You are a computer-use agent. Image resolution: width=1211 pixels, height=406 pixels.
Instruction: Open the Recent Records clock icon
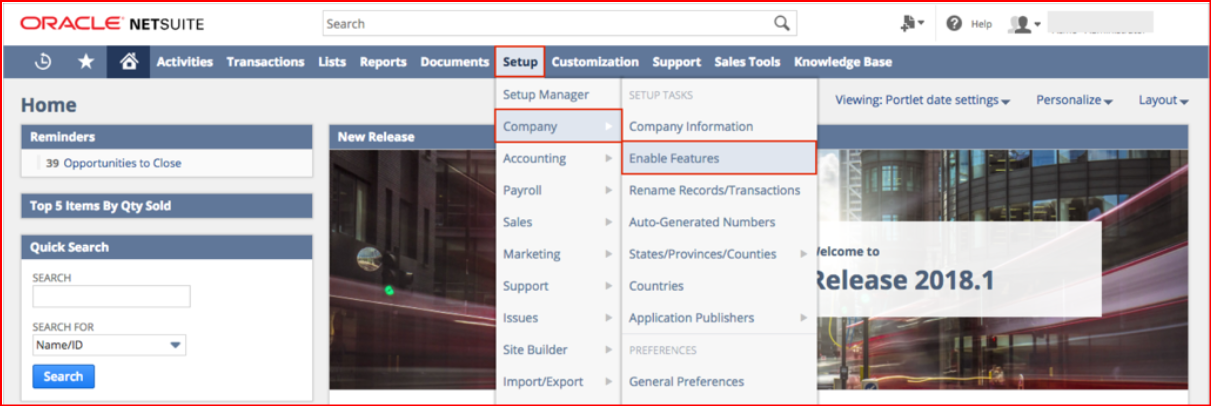pos(43,62)
